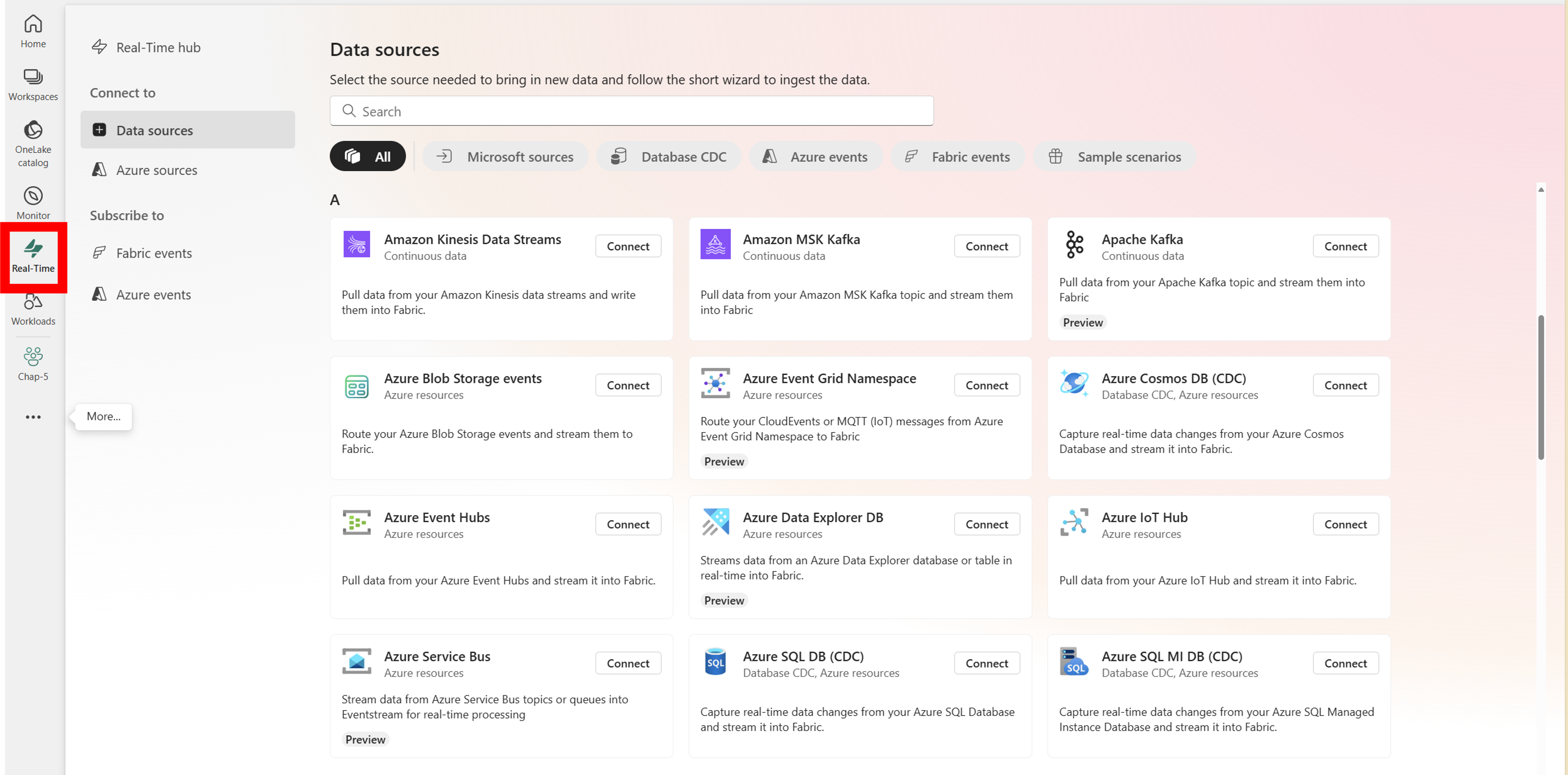
Task: Filter by Azure events tab
Action: coord(816,156)
